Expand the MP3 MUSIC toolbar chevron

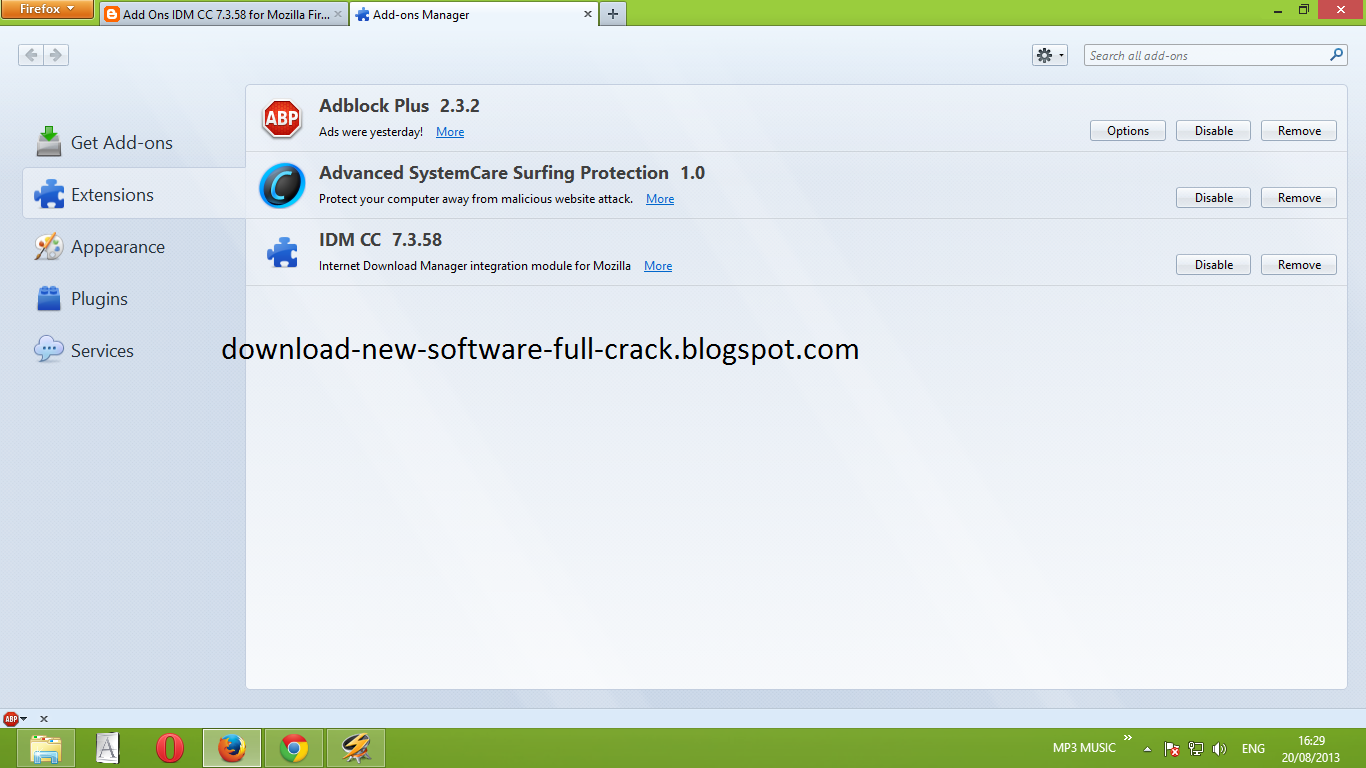click(1128, 739)
